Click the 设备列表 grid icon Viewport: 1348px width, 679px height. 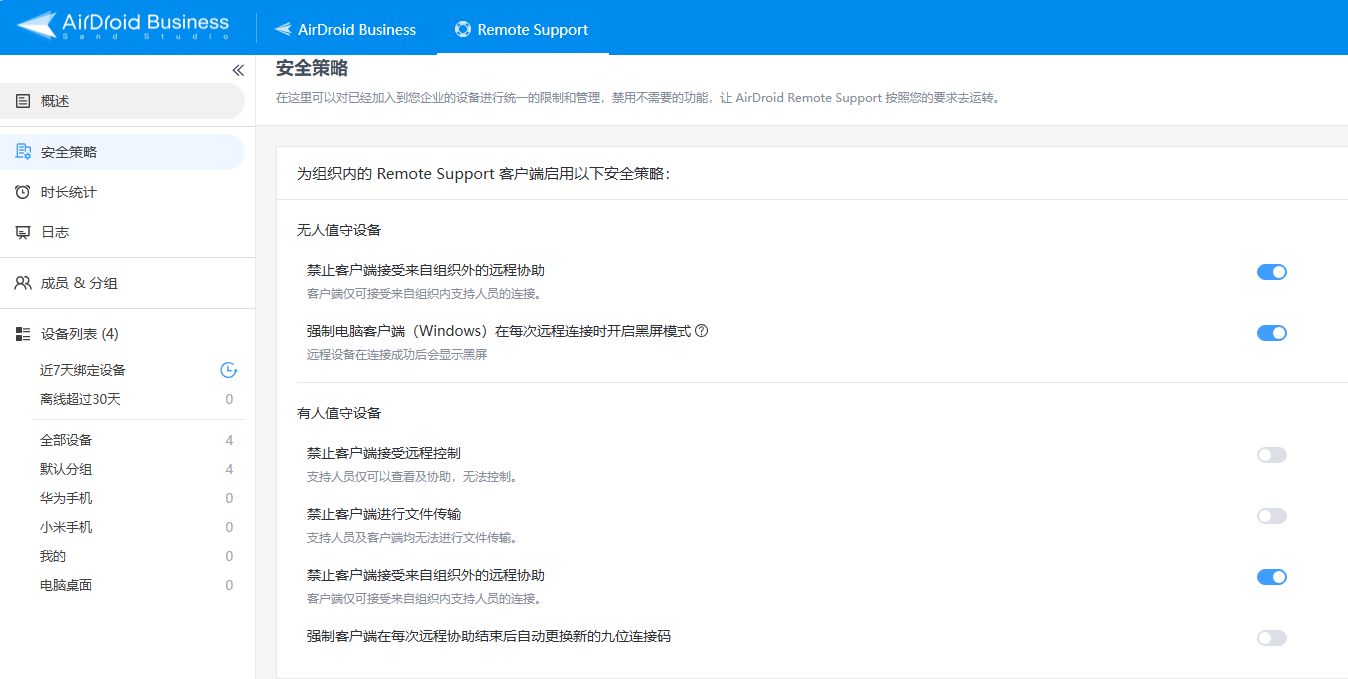[x=23, y=334]
